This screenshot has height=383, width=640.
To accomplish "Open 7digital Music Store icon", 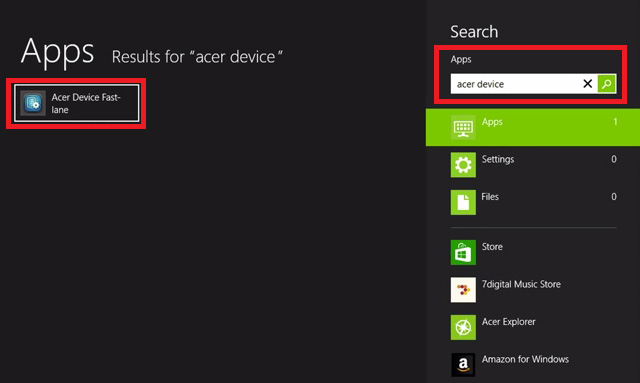I will (x=463, y=290).
